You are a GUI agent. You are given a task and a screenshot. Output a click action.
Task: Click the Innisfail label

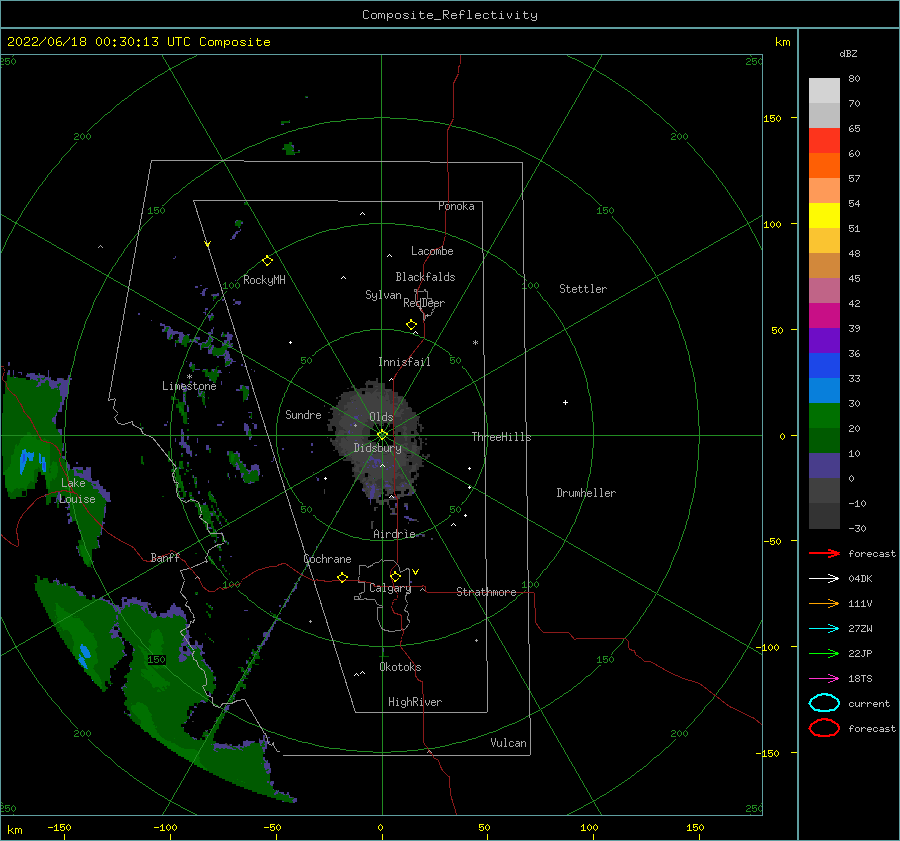(x=404, y=362)
